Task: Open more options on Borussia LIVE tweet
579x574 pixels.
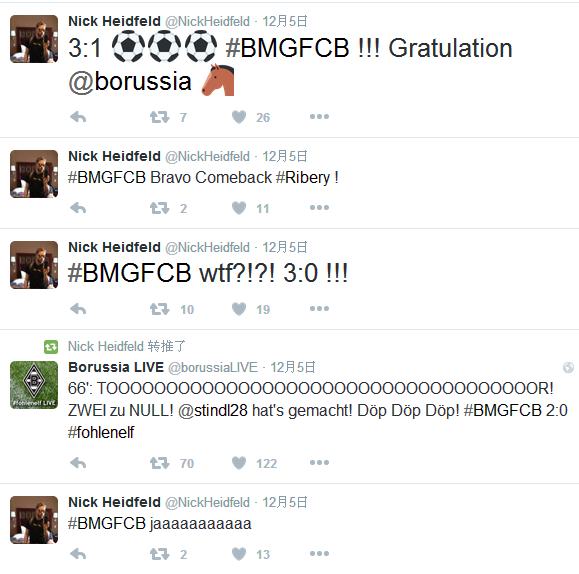Action: point(319,462)
